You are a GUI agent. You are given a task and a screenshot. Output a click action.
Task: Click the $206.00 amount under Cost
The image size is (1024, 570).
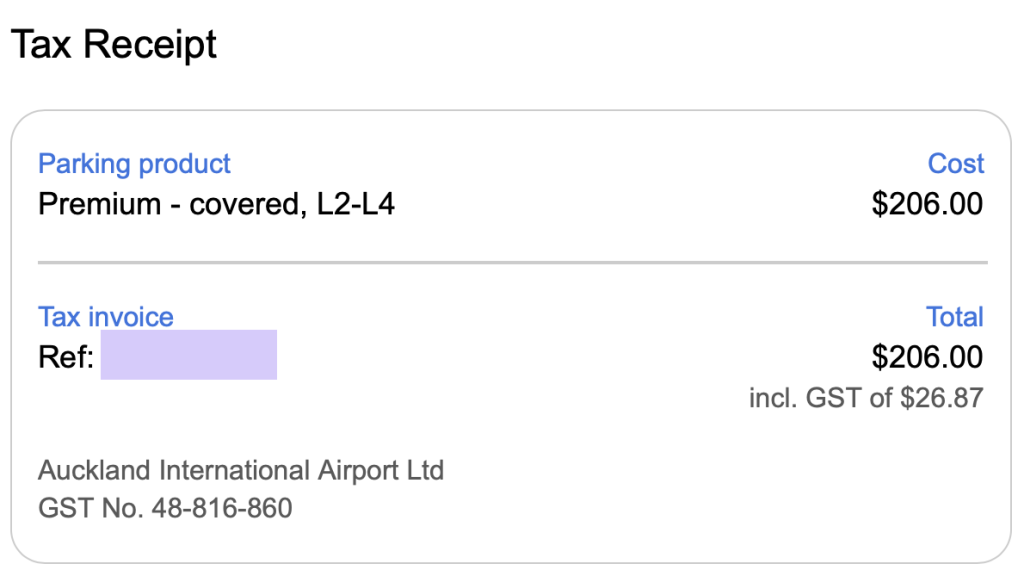click(927, 204)
